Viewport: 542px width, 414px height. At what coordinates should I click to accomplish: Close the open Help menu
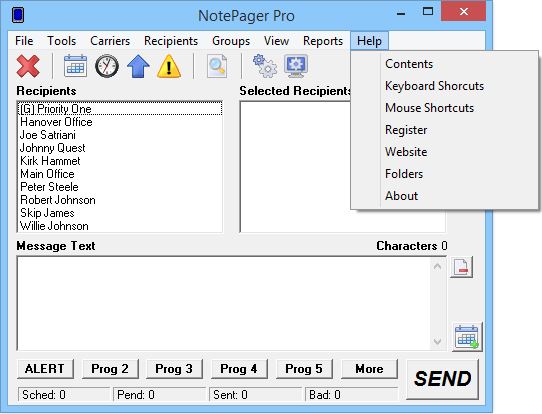(369, 41)
